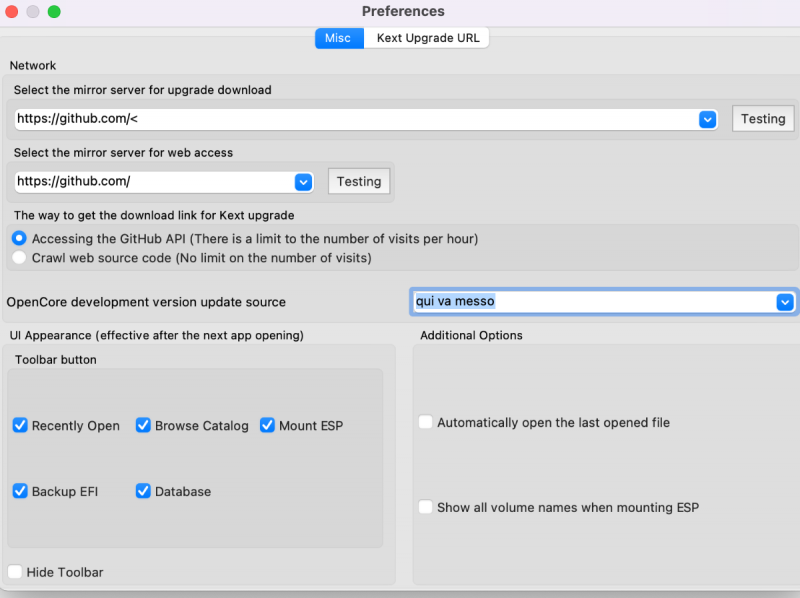Uncheck the Backup EFI checkbox
This screenshot has height=598, width=800.
click(20, 491)
